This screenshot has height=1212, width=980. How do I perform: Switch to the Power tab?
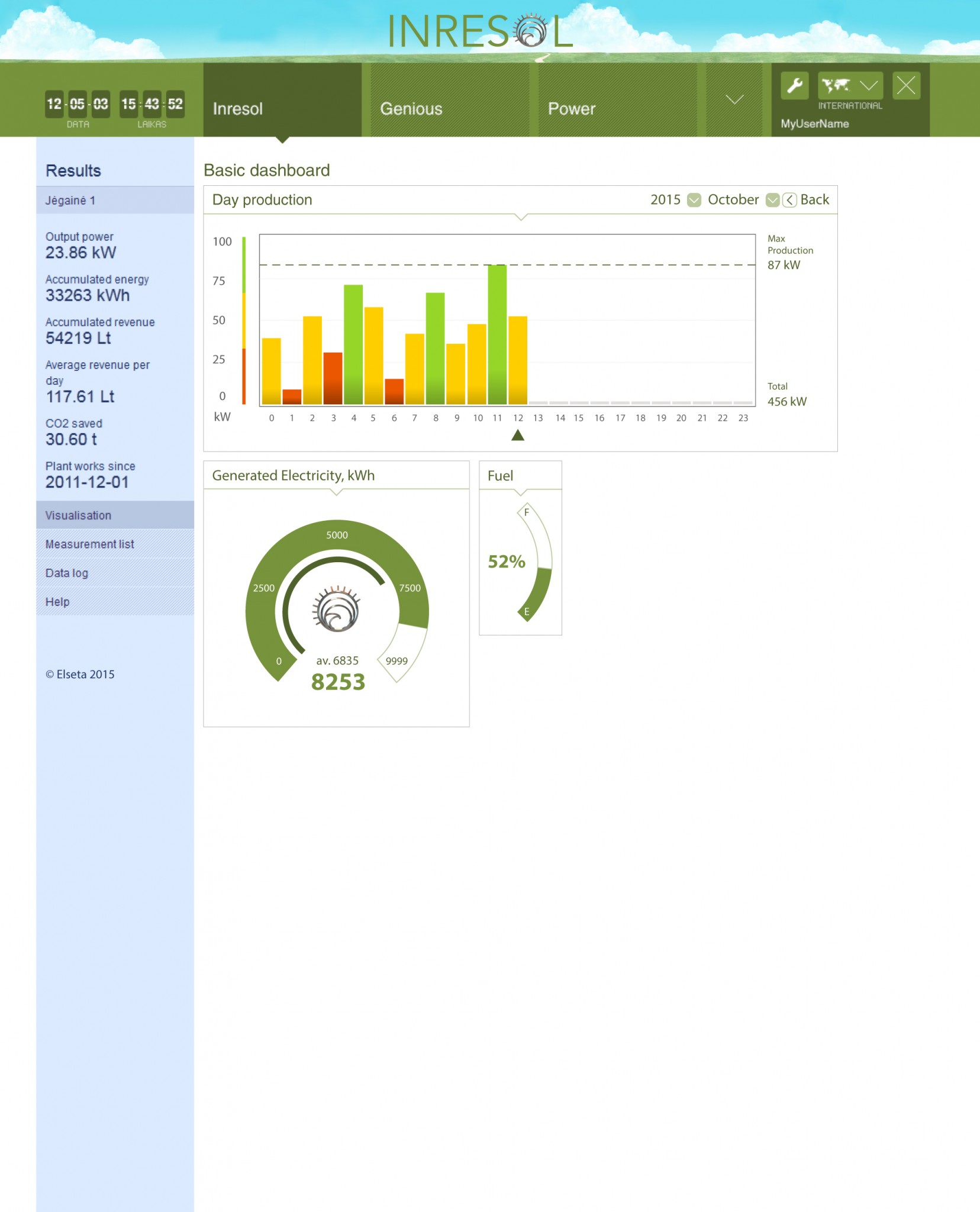571,109
